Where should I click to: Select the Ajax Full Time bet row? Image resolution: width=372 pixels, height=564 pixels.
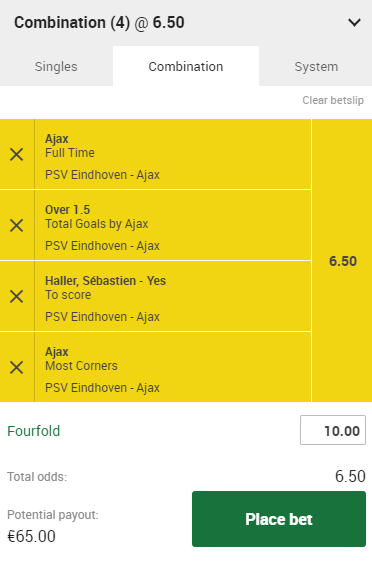pos(173,154)
